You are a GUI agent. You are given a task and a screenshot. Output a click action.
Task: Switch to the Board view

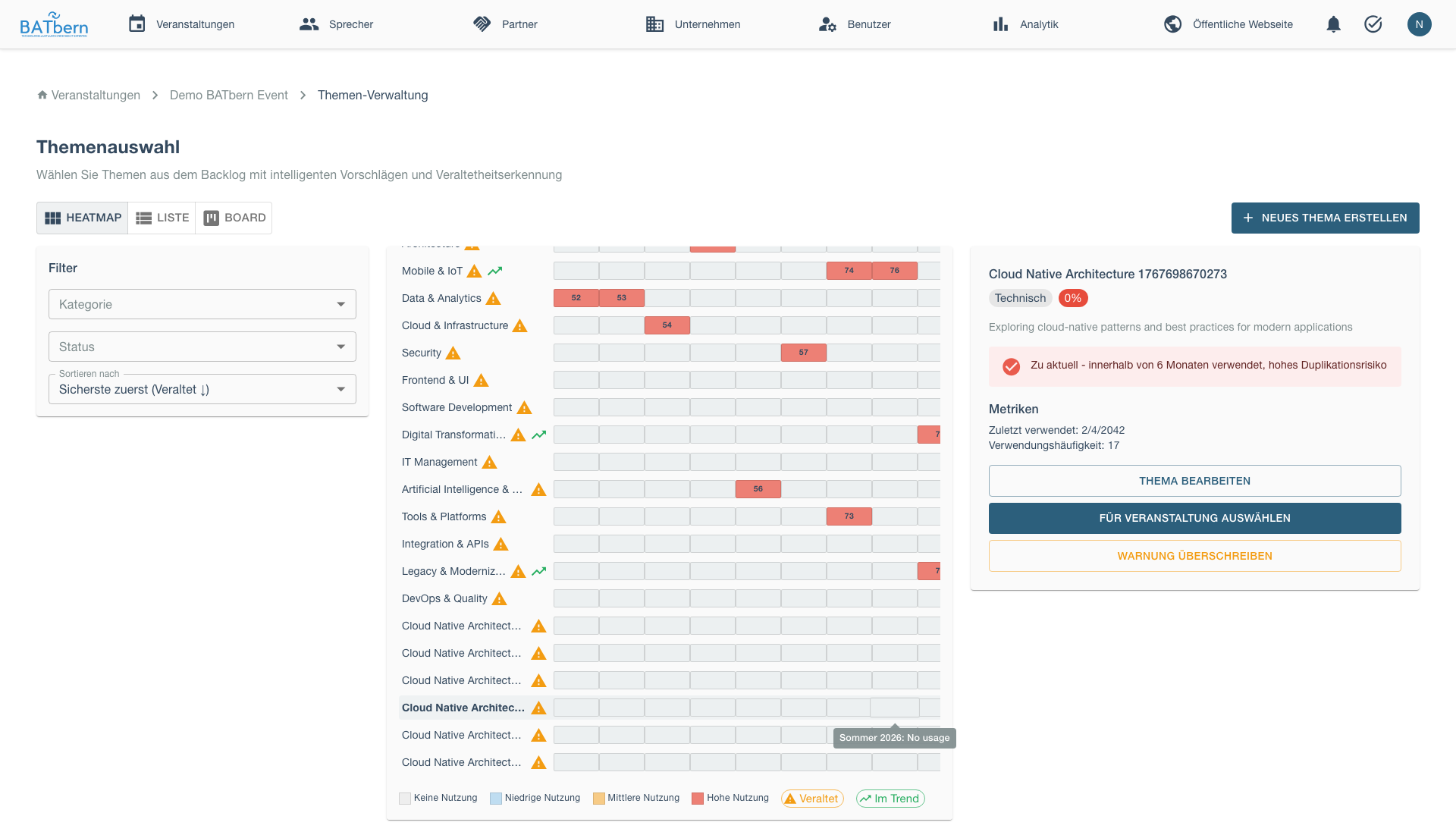tap(234, 218)
